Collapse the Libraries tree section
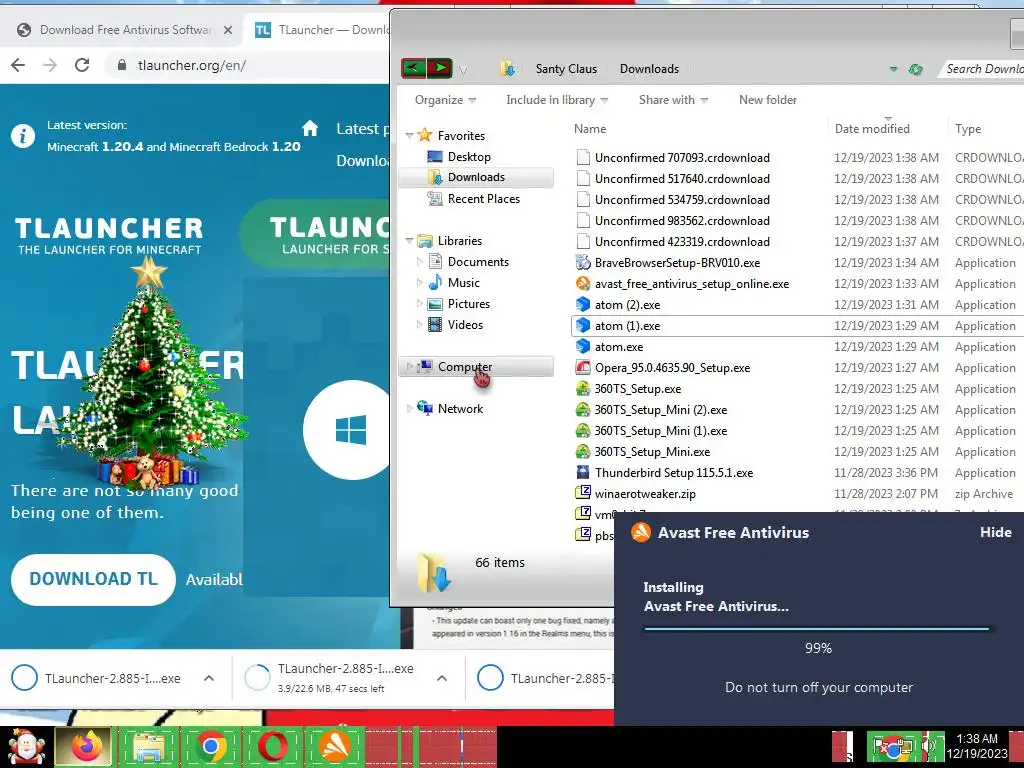The image size is (1024, 768). tap(409, 241)
